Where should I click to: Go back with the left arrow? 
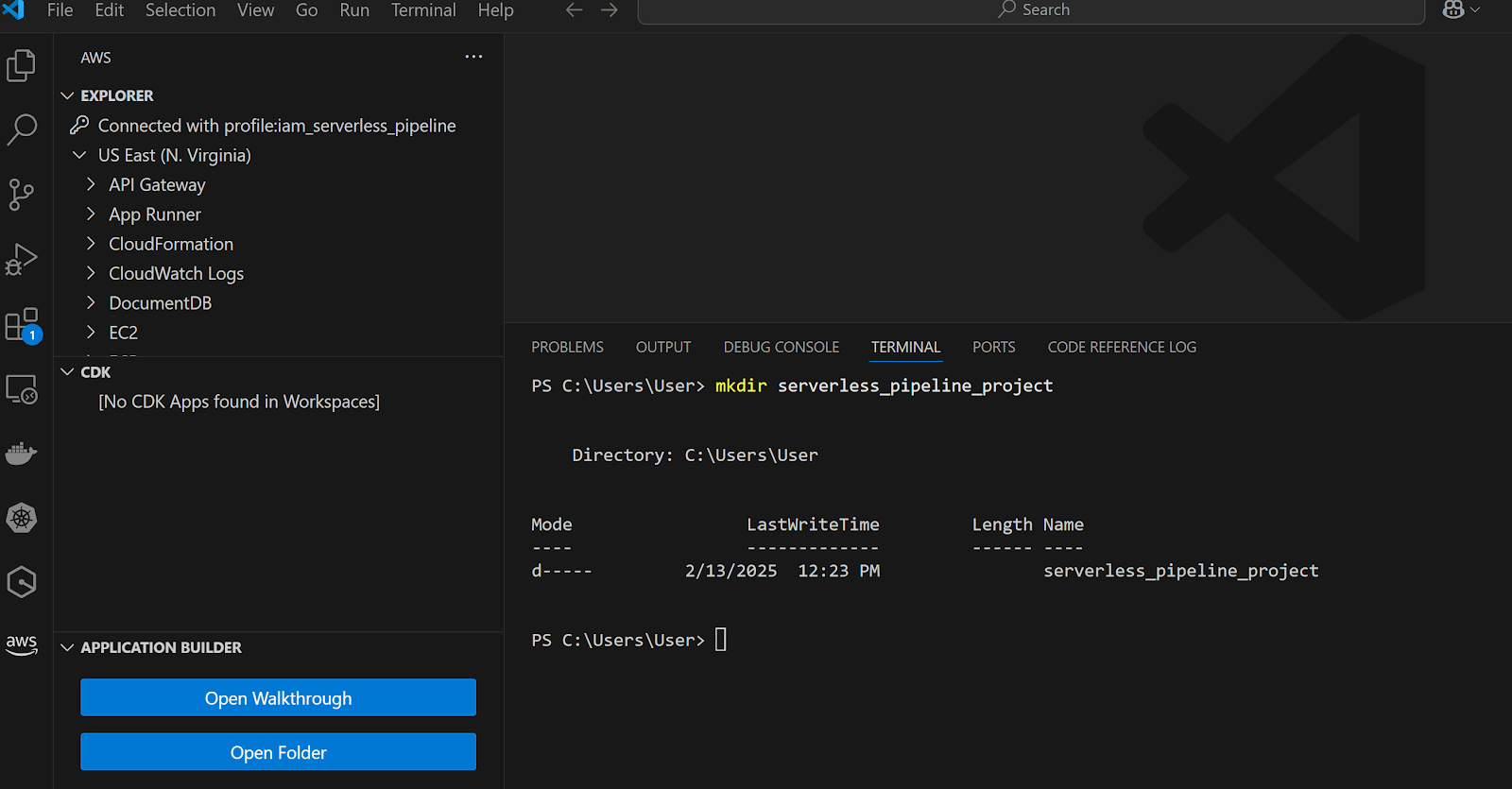click(x=574, y=10)
